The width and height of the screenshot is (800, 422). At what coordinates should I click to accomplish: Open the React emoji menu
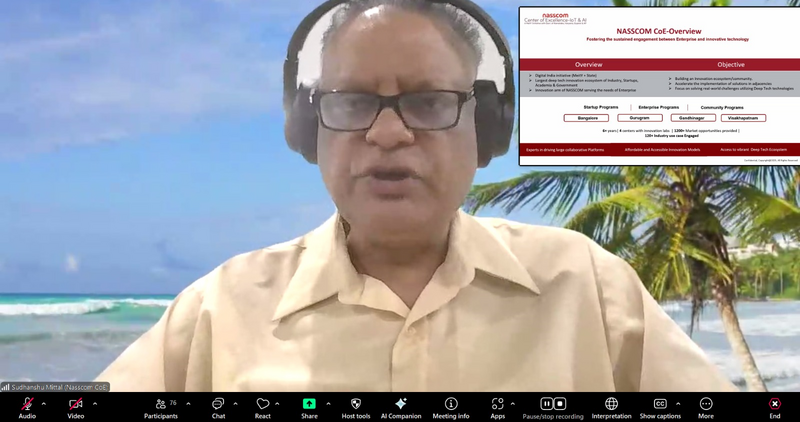[x=263, y=406]
